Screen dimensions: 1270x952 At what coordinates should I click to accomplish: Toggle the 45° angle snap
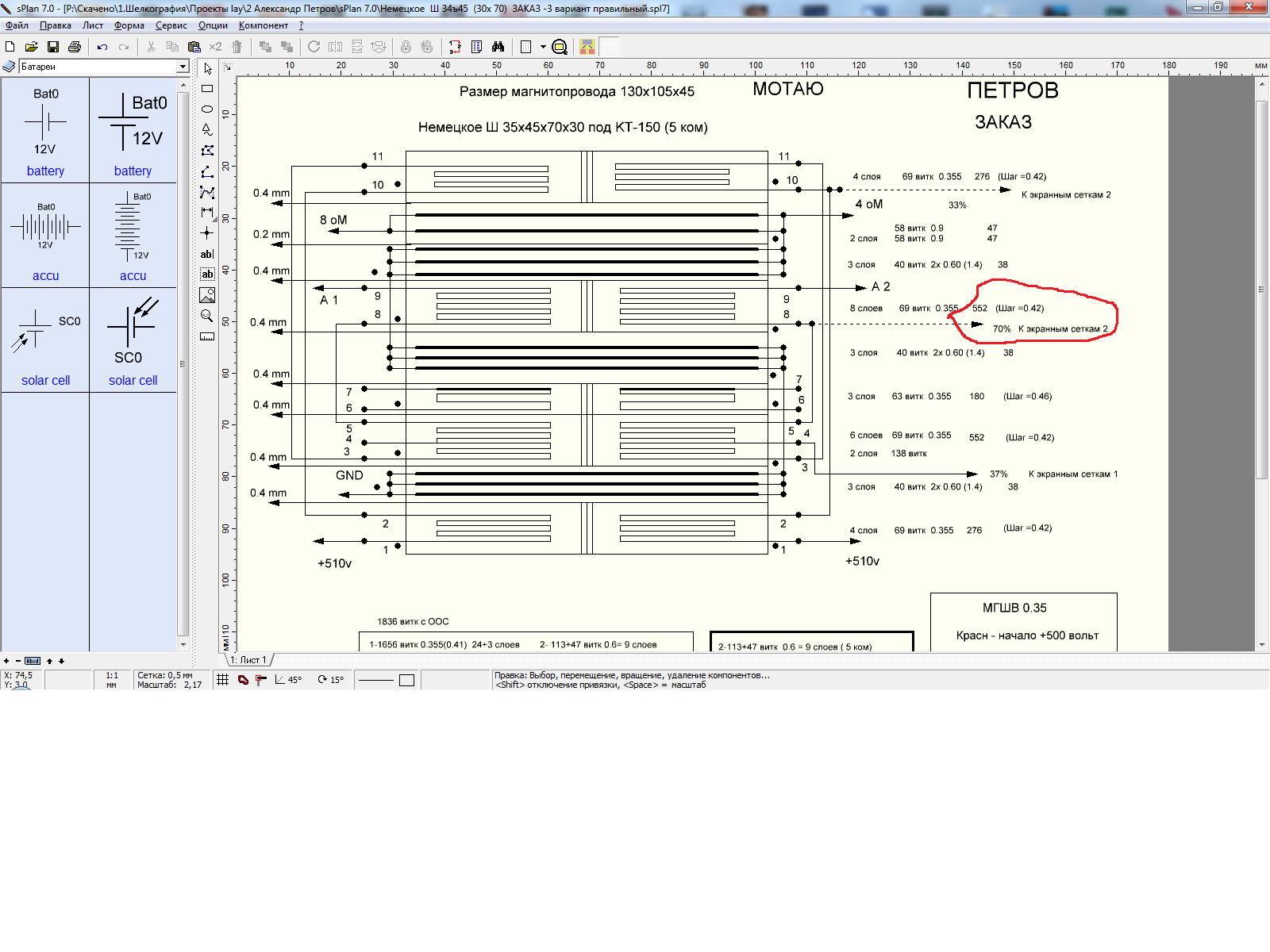288,680
